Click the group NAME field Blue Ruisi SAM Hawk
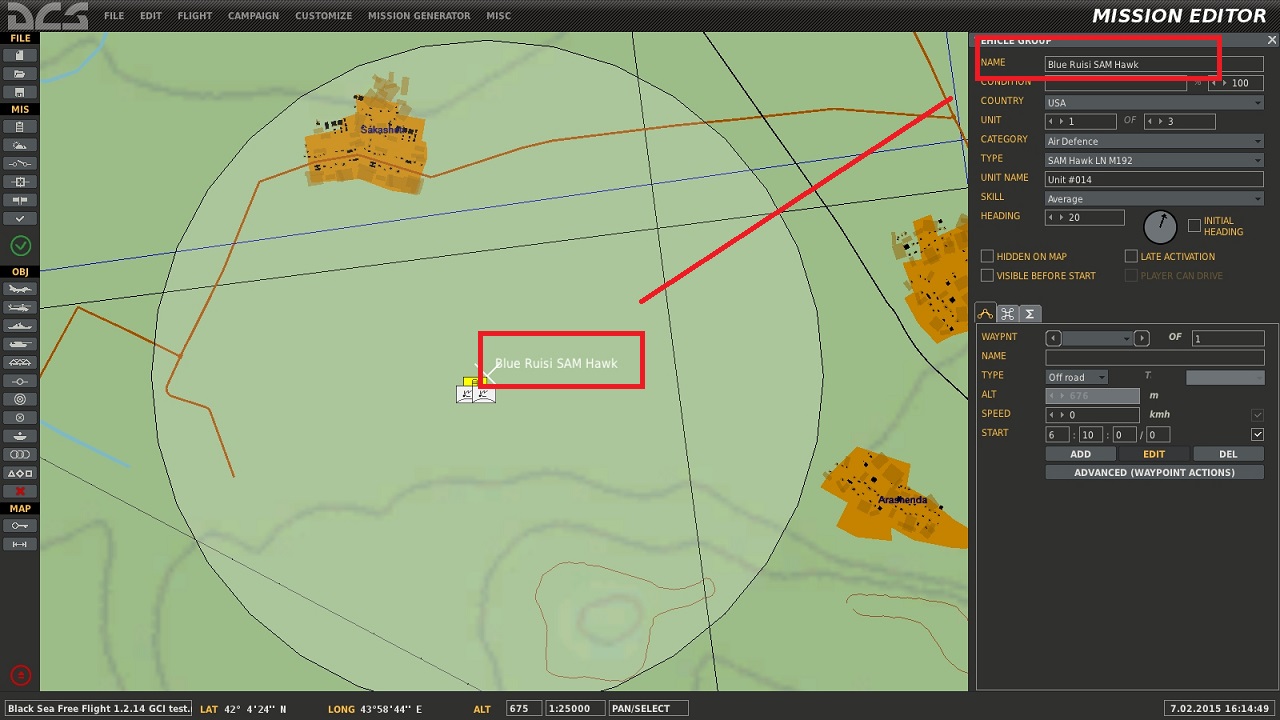The height and width of the screenshot is (720, 1280). click(x=1154, y=64)
